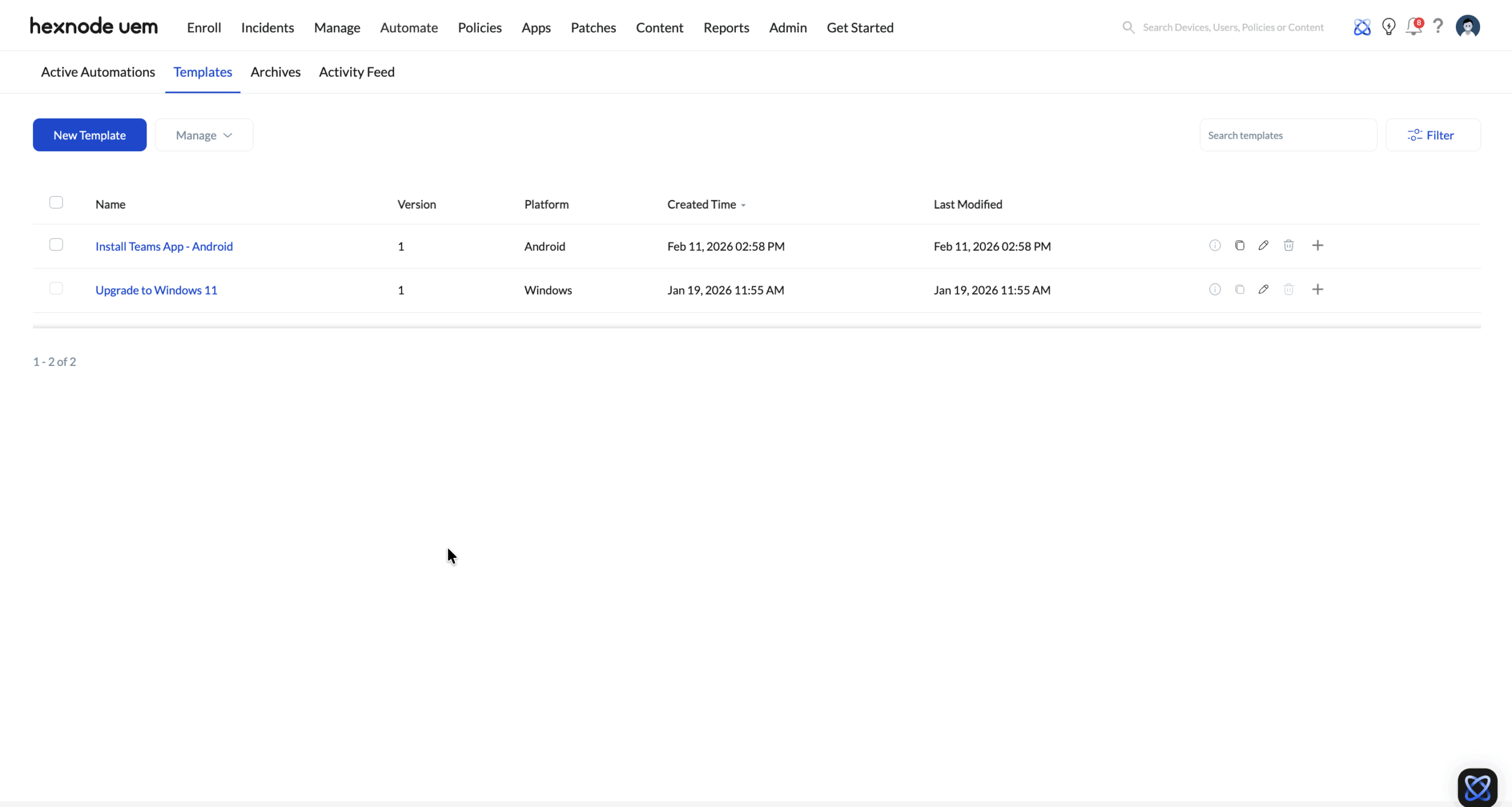This screenshot has height=807, width=1512.
Task: Select the Install Teams App - Android checkbox
Action: (56, 244)
